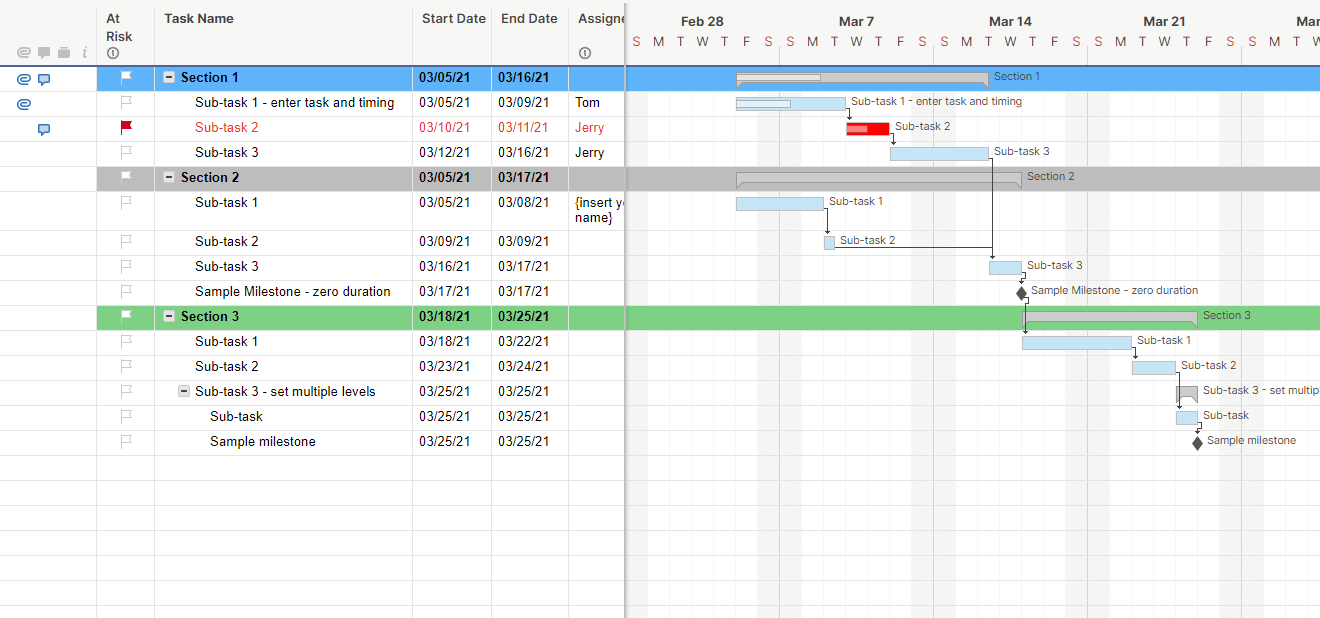This screenshot has width=1320, height=618.
Task: Click the attachments column header icon
Action: click(24, 53)
